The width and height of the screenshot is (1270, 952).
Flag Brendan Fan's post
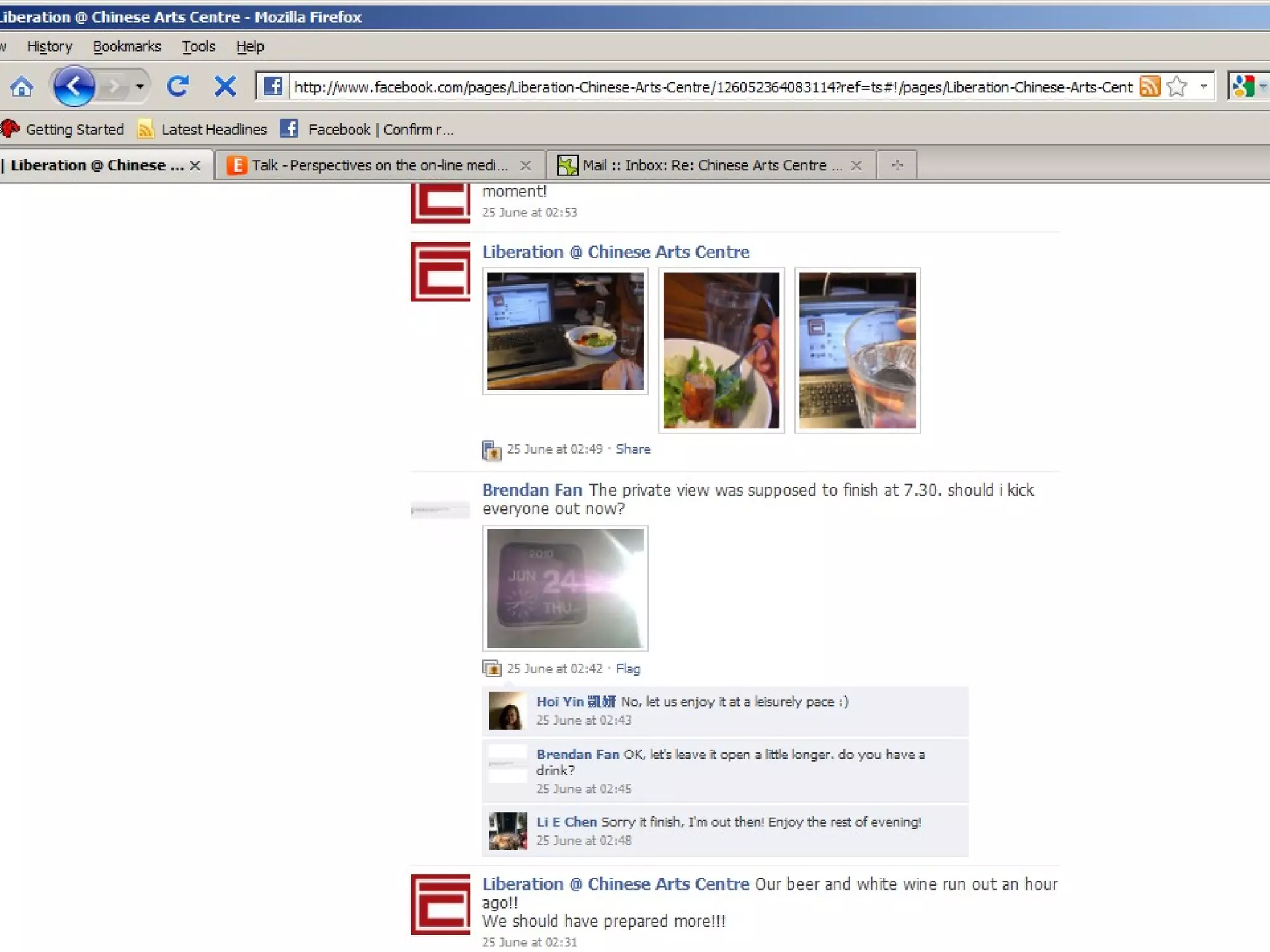coord(628,668)
